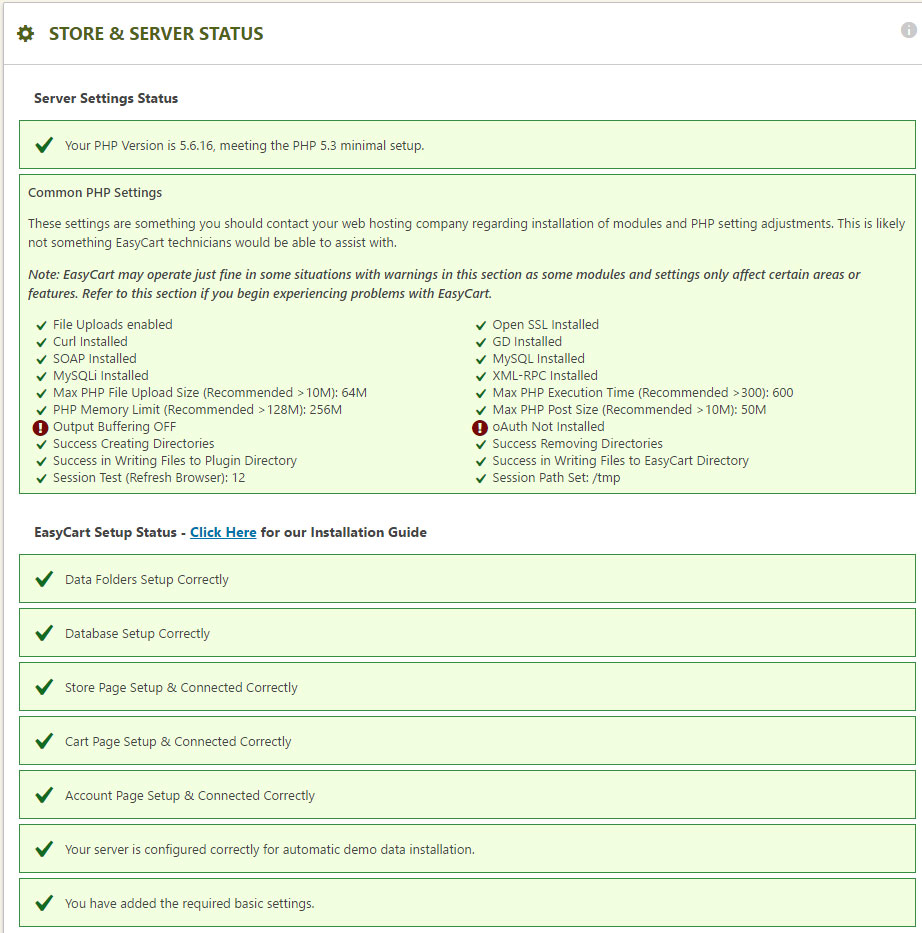922x933 pixels.
Task: Click the checkmark beside Max PHP Execution Time
Action: [481, 393]
